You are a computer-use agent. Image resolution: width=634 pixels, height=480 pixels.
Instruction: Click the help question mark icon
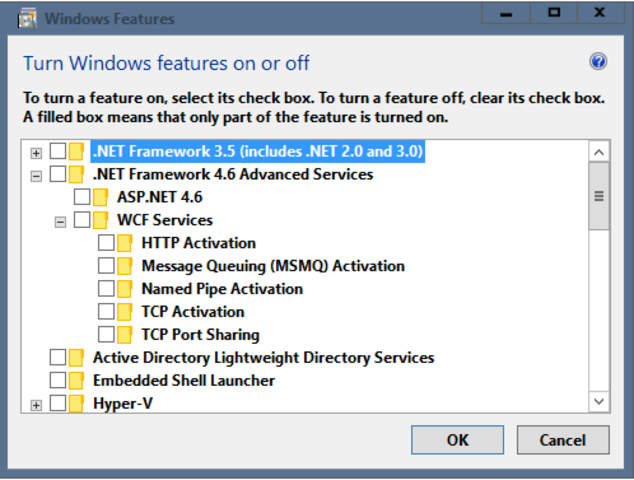click(598, 62)
